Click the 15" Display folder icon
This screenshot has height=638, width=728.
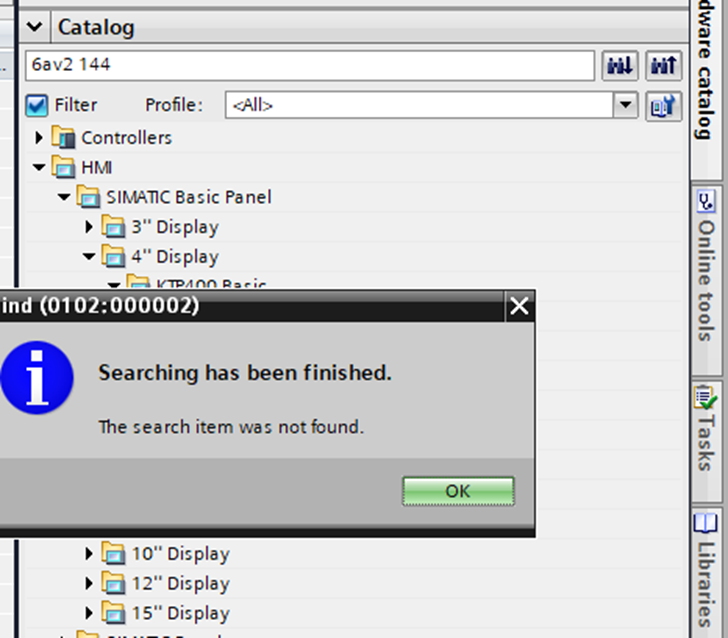click(x=113, y=613)
